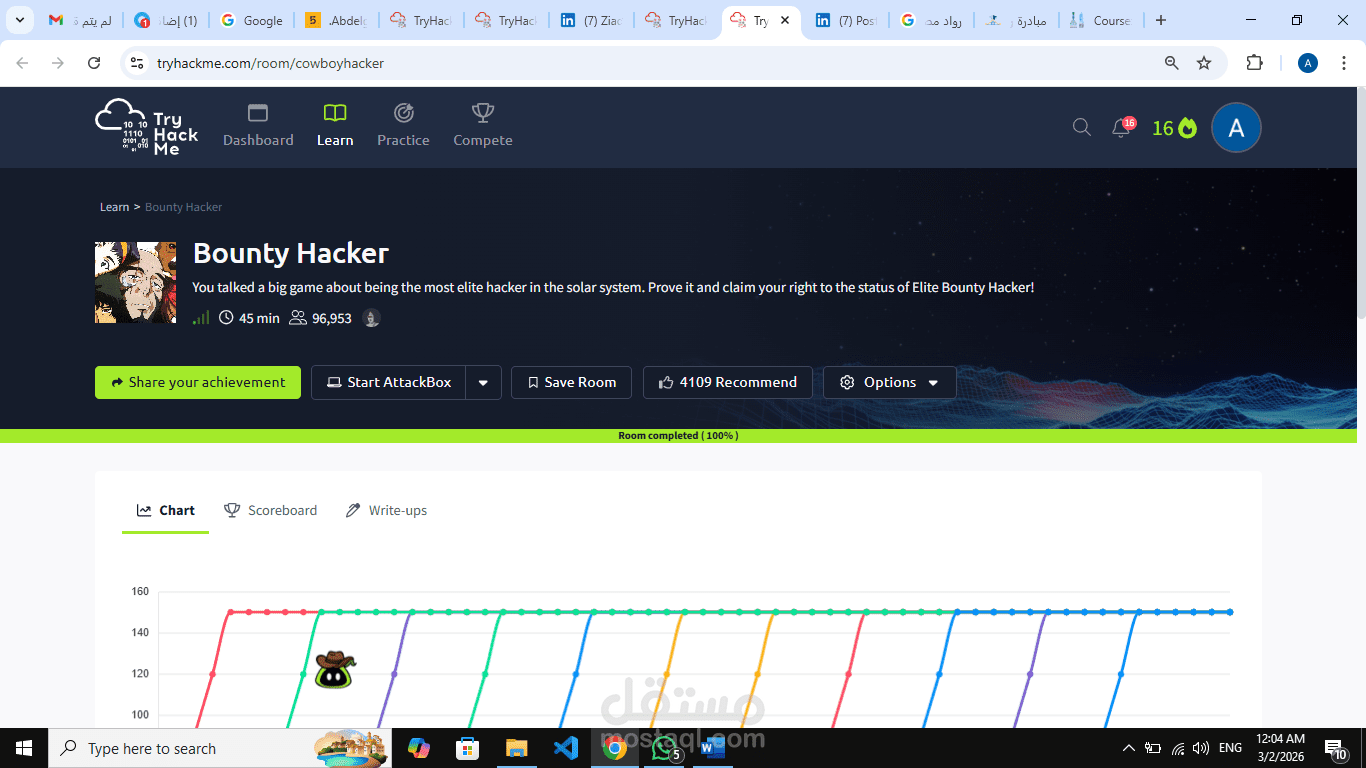Click the zoom magnifier in address bar
This screenshot has width=1366, height=768.
pos(1172,63)
